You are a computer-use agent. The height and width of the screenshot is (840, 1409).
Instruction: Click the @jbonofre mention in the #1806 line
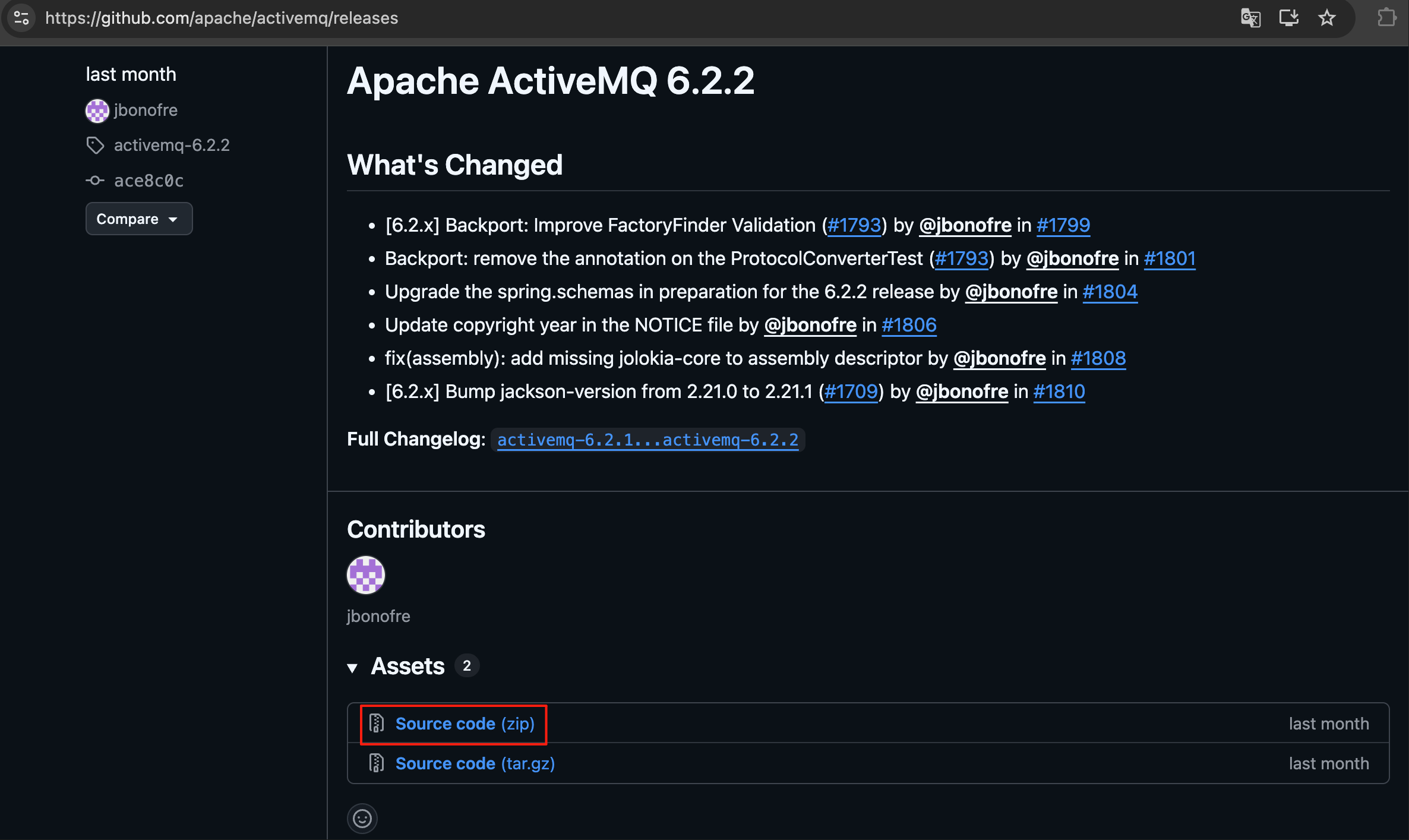click(810, 326)
